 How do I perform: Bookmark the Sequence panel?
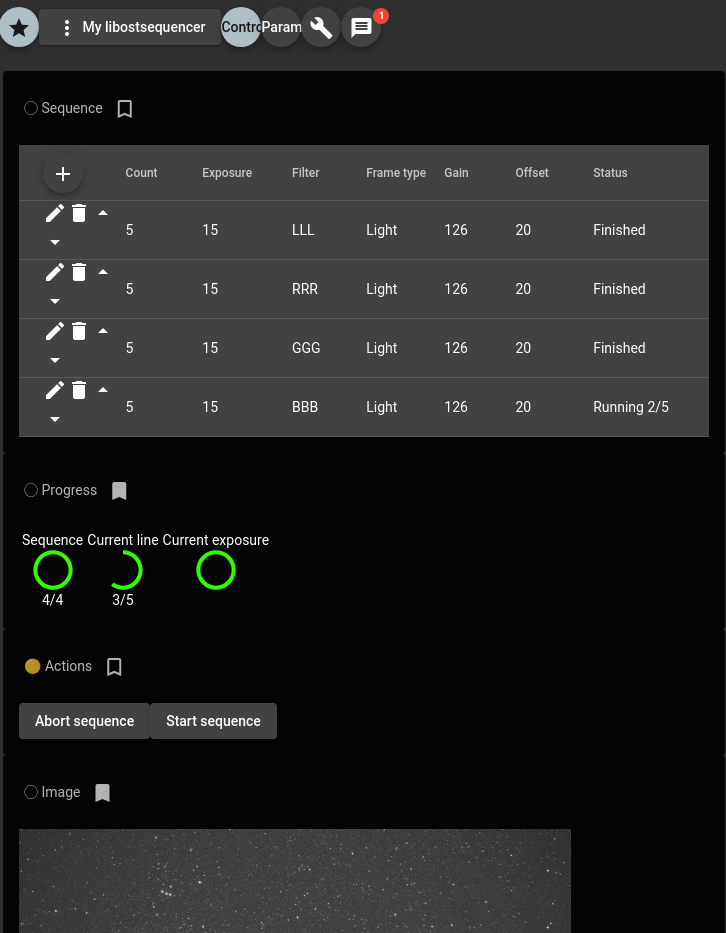pyautogui.click(x=125, y=109)
